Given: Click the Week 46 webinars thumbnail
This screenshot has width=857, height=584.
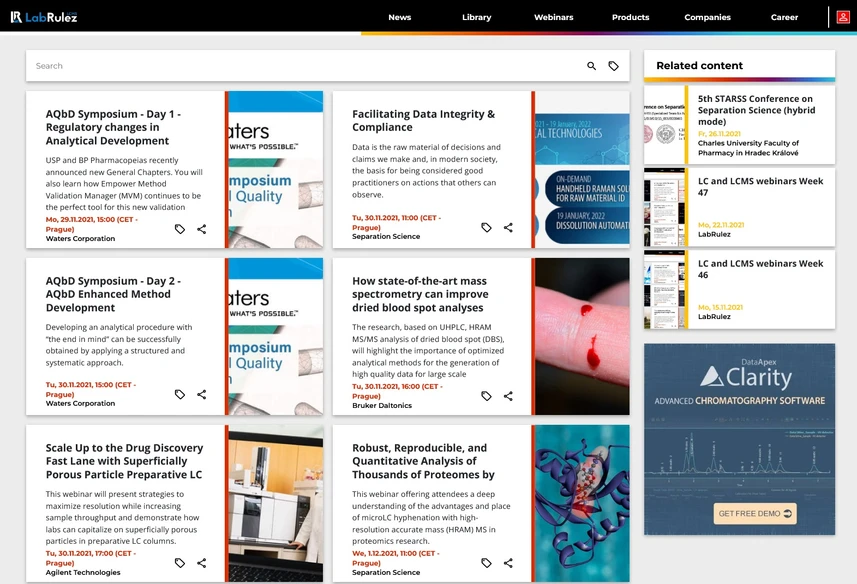Looking at the screenshot, I should (x=664, y=290).
